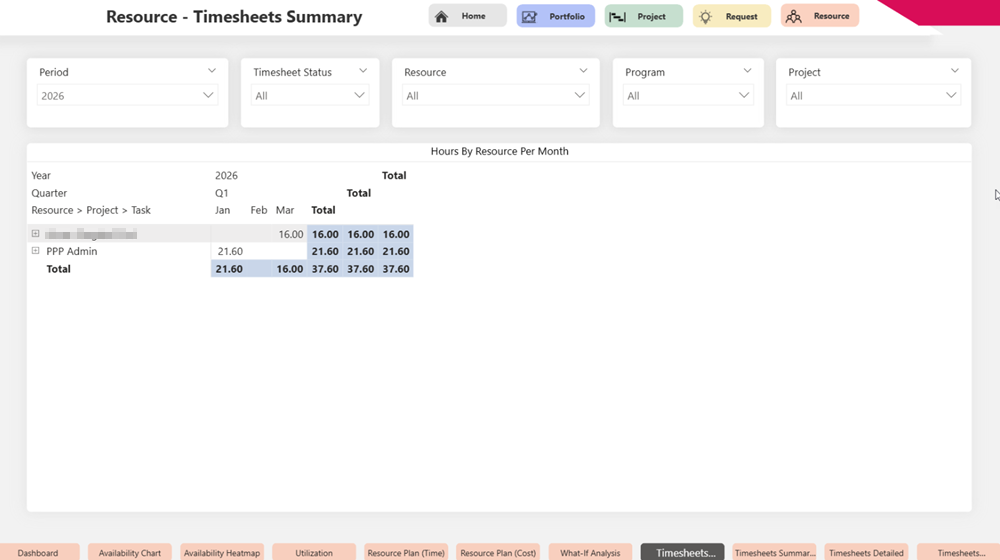Screen dimensions: 1000x560
Task: Switch to the Dashboard tab
Action: click(38, 552)
